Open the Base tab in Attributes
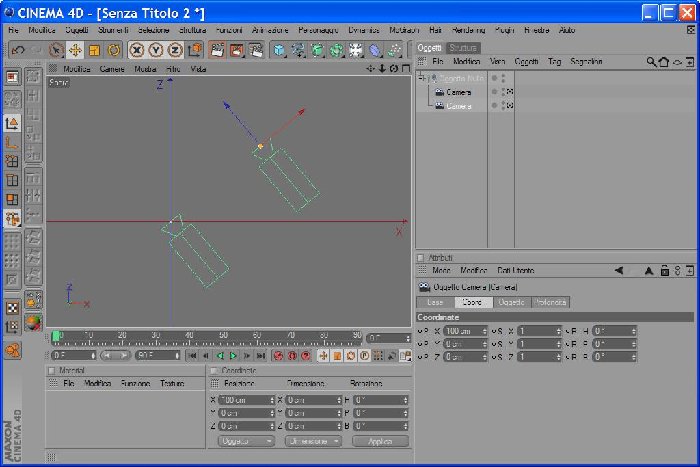Screen dimensions: 700x467 [435, 302]
